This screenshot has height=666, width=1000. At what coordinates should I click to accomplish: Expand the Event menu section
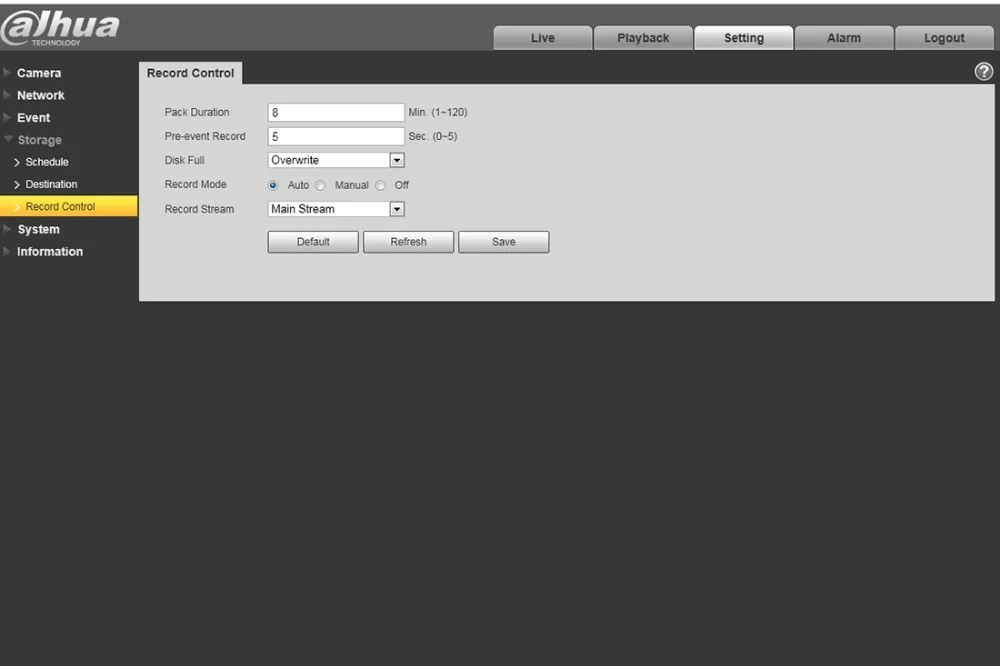[33, 117]
